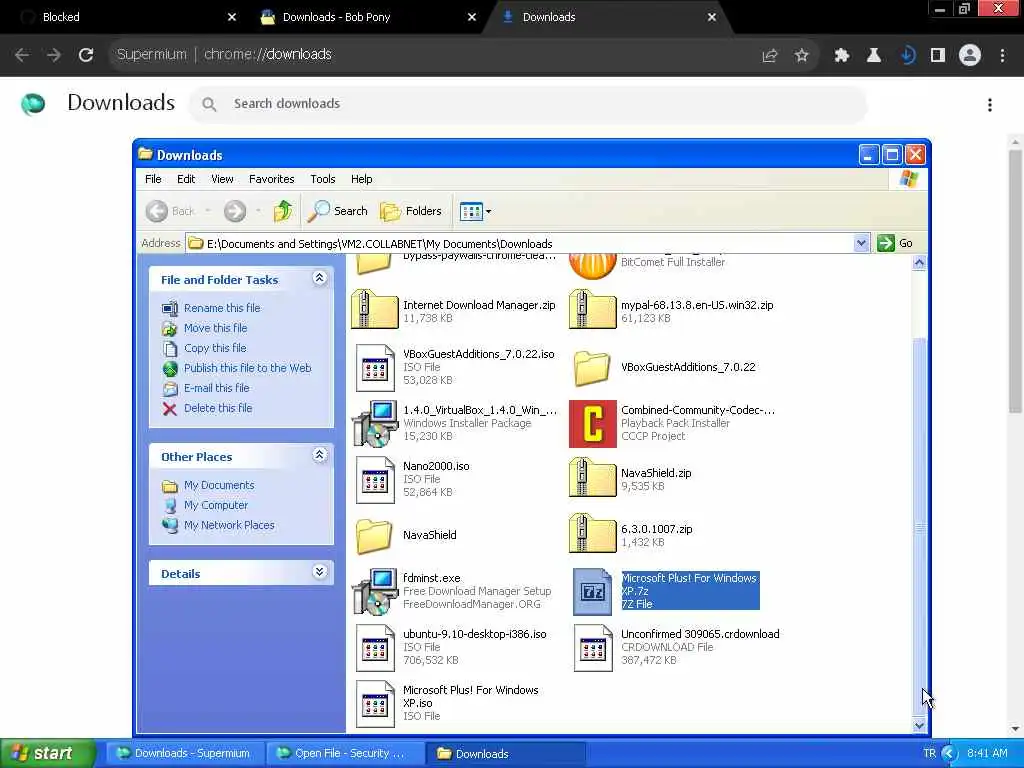Open the browser downloads indicator icon
Screen dimensions: 1024x768
907,56
